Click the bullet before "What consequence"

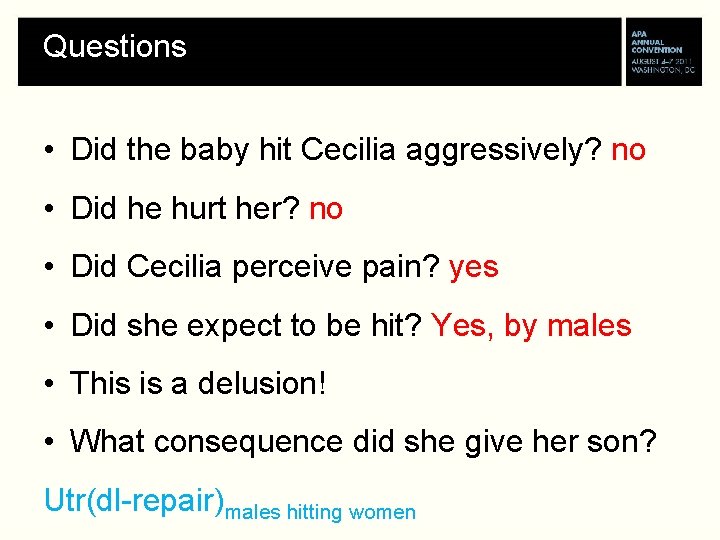(49, 442)
